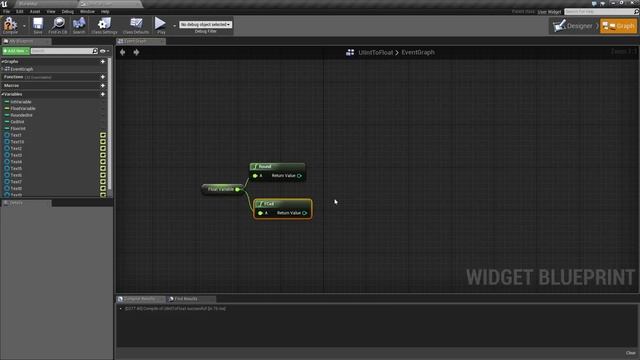This screenshot has height=360, width=640.
Task: Select the CeilInt variable
Action: [17, 122]
